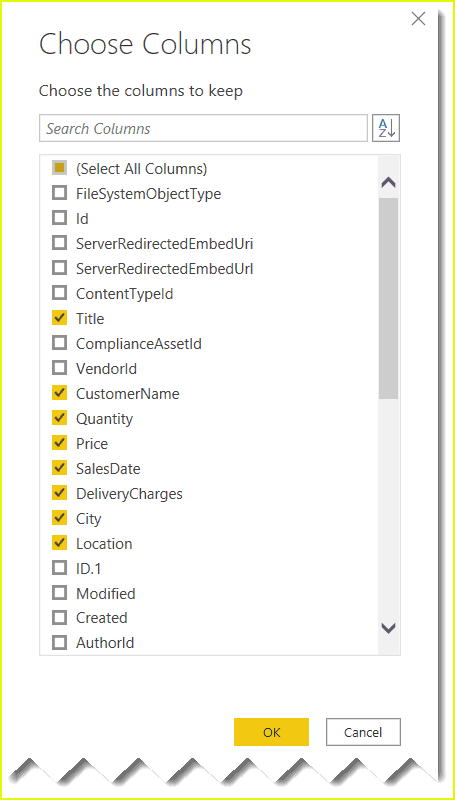Image resolution: width=455 pixels, height=800 pixels.
Task: Check the Id column checkbox
Action: [x=60, y=218]
